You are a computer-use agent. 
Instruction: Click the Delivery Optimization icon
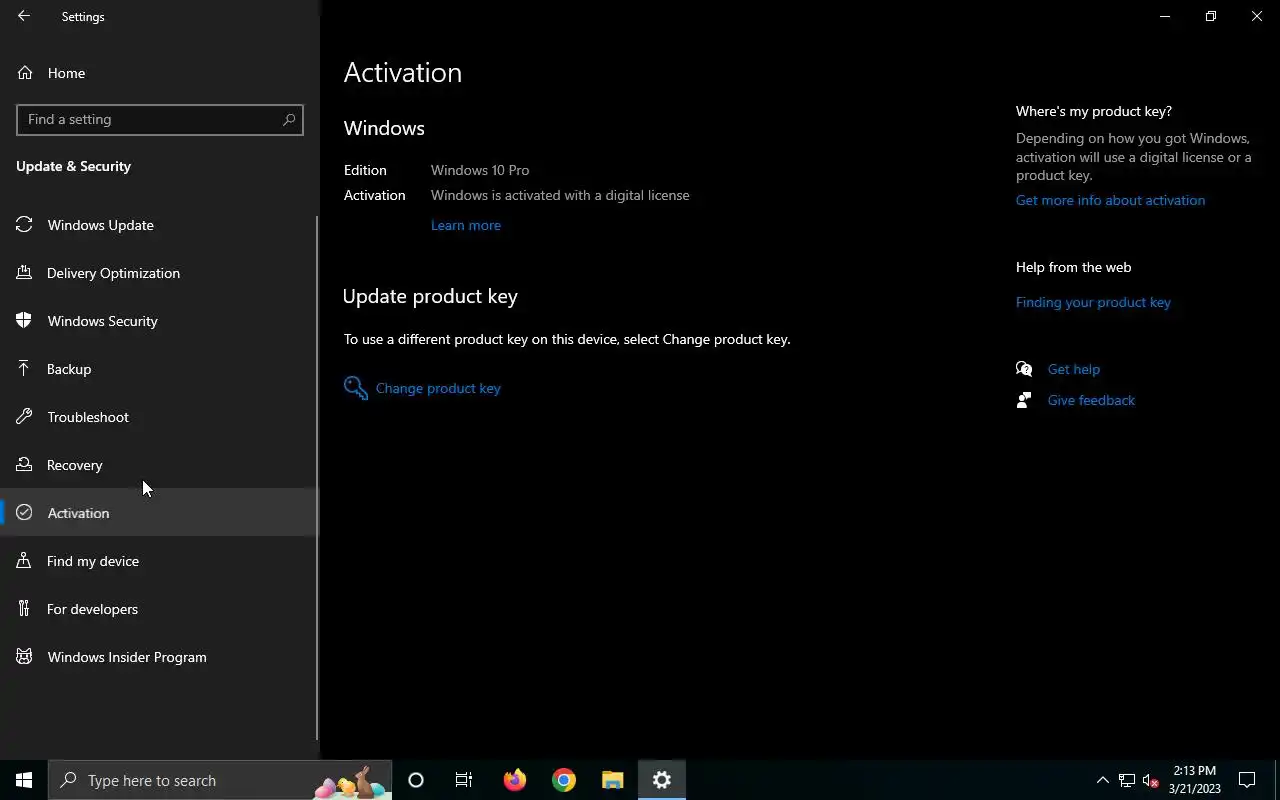(24, 273)
